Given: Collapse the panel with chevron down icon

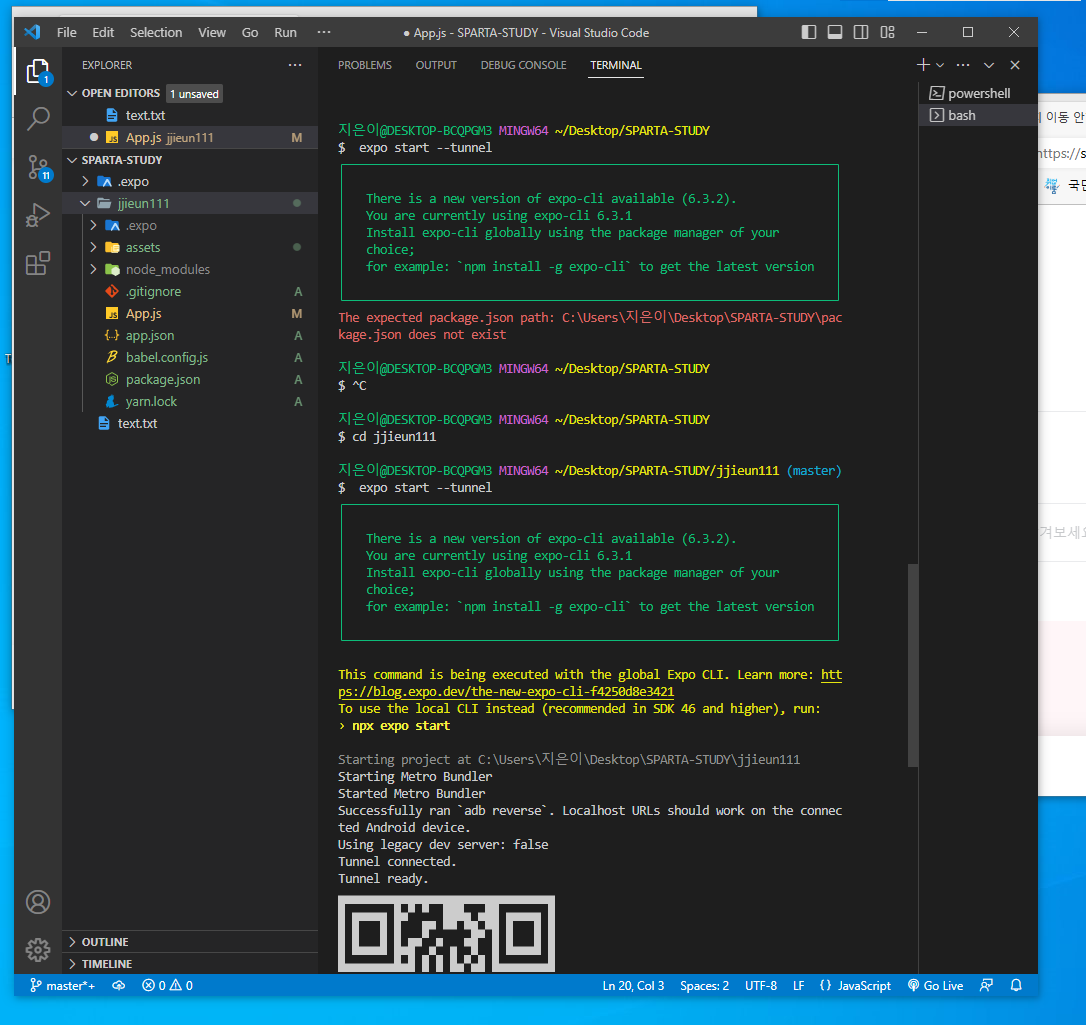Looking at the screenshot, I should (x=989, y=65).
